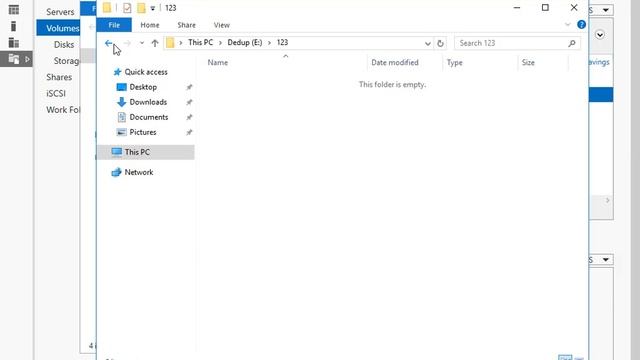
Task: Minimize the Explorer window
Action: tap(517, 8)
